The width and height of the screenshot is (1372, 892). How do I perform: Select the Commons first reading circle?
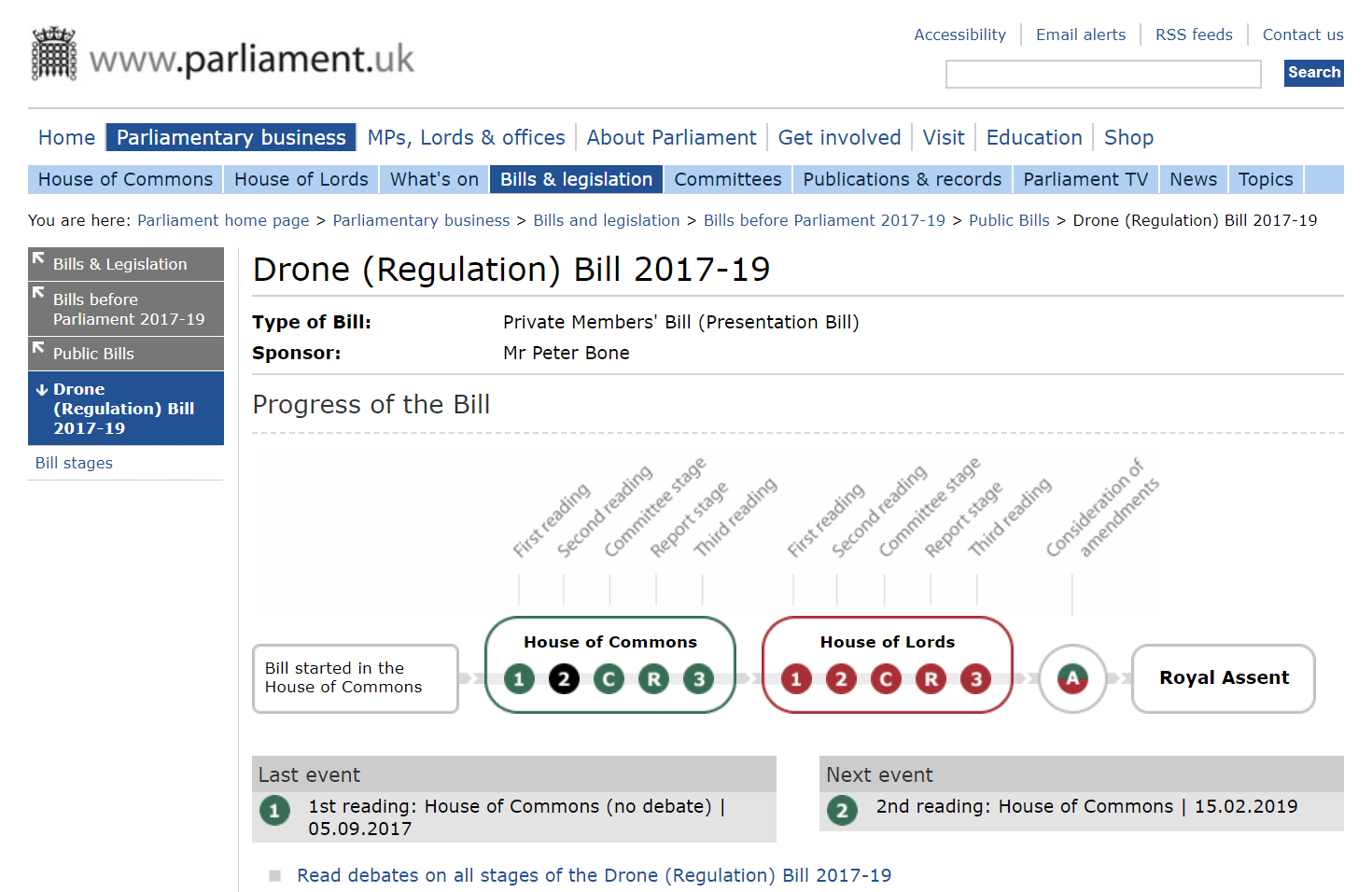[519, 679]
